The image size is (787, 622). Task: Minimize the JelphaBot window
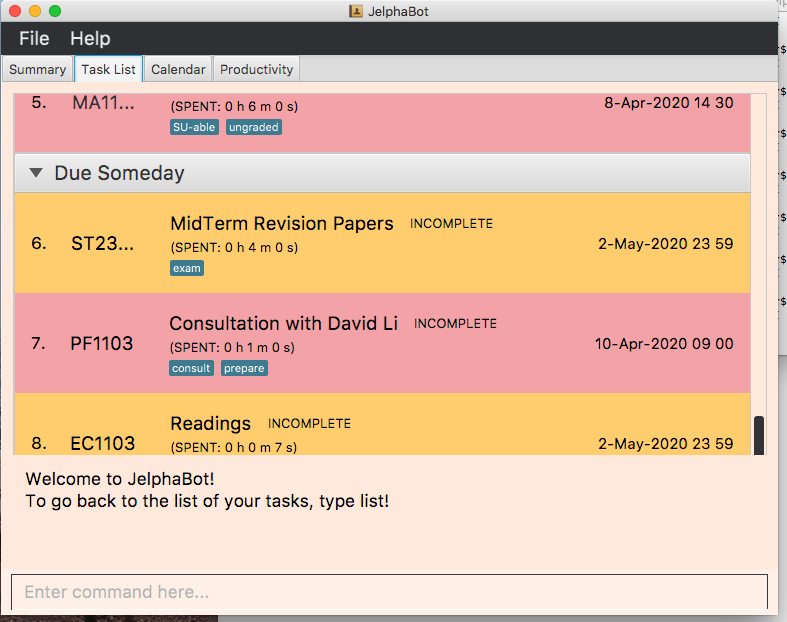(35, 11)
